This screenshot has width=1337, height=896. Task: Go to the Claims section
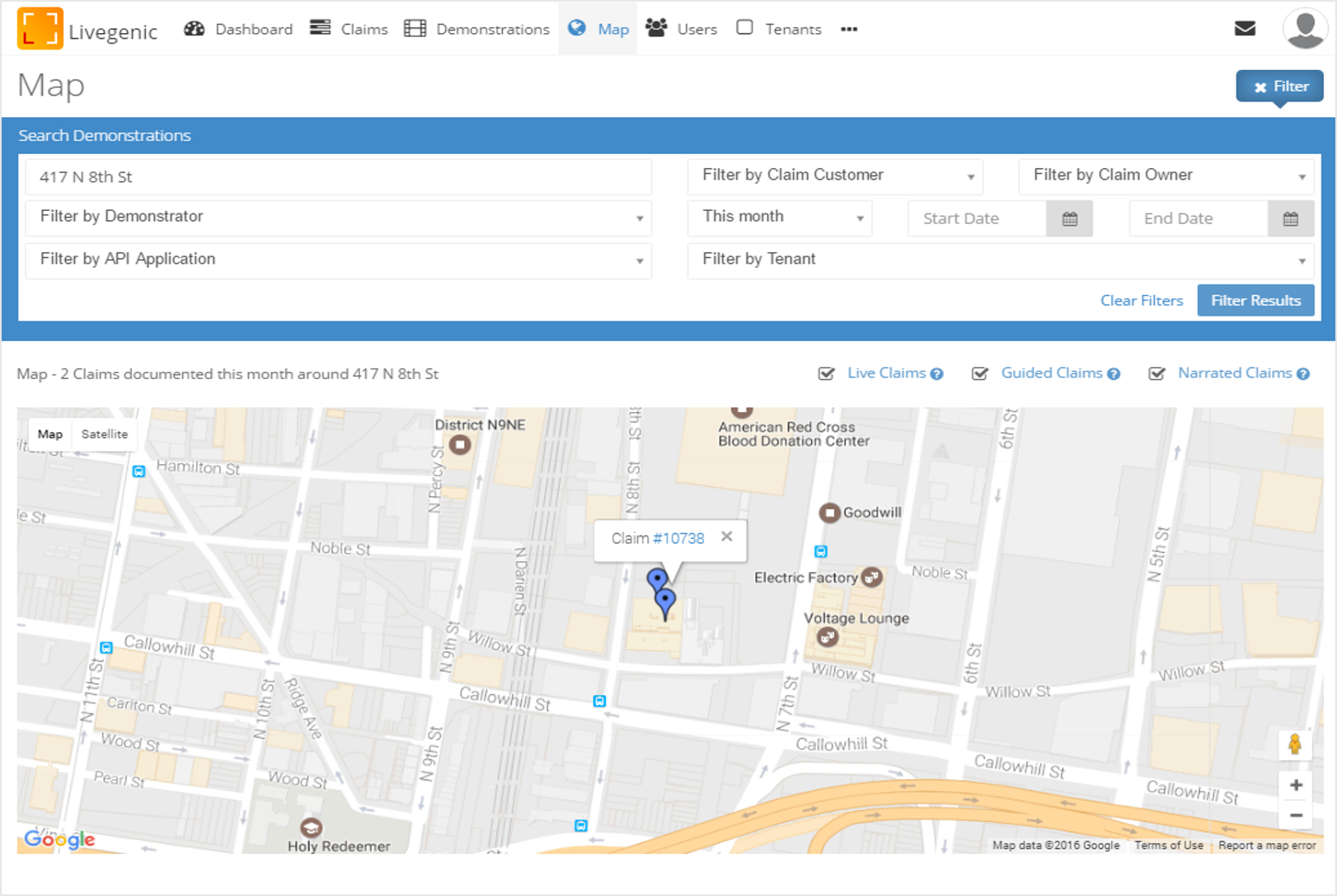click(x=349, y=29)
